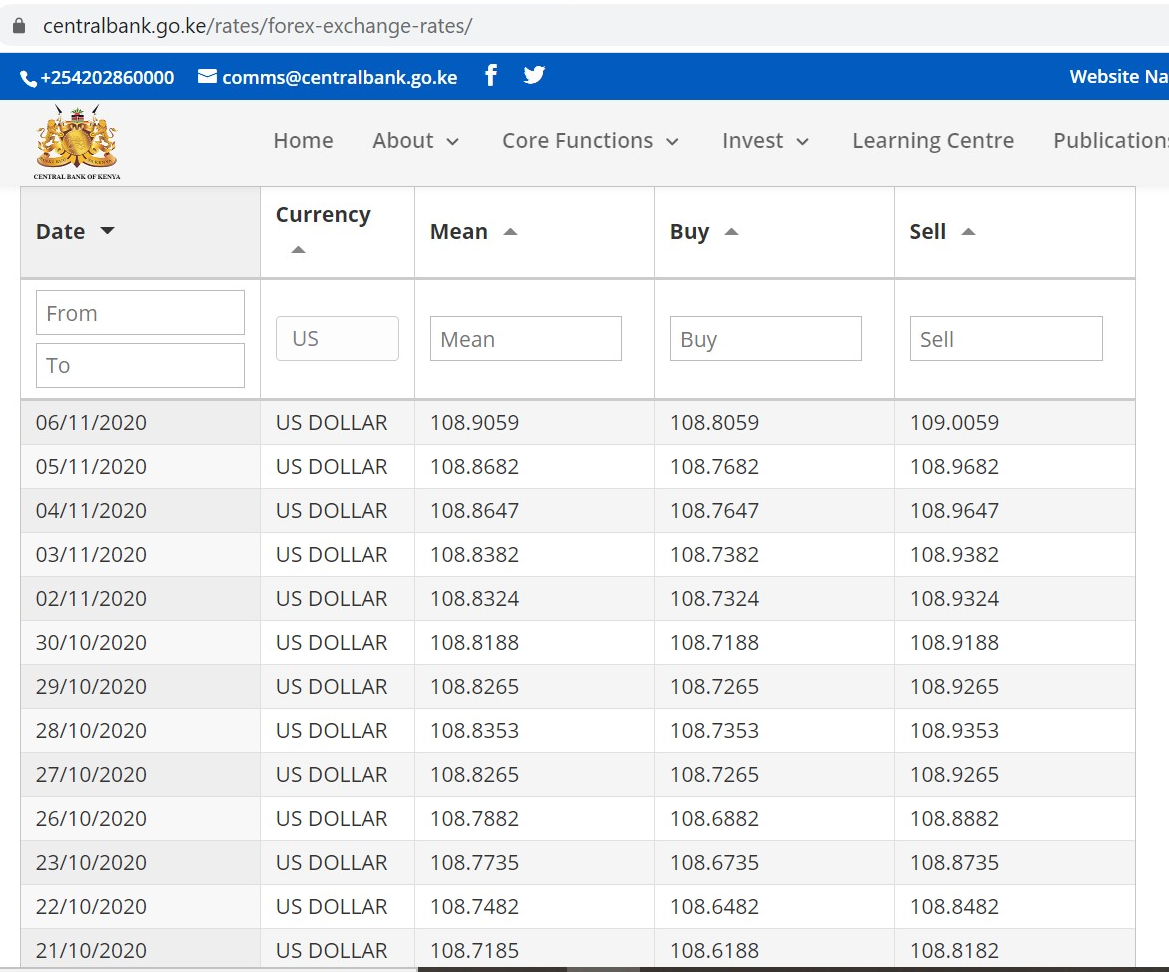
Task: Select the date 26/10/2020
Action: tap(91, 818)
